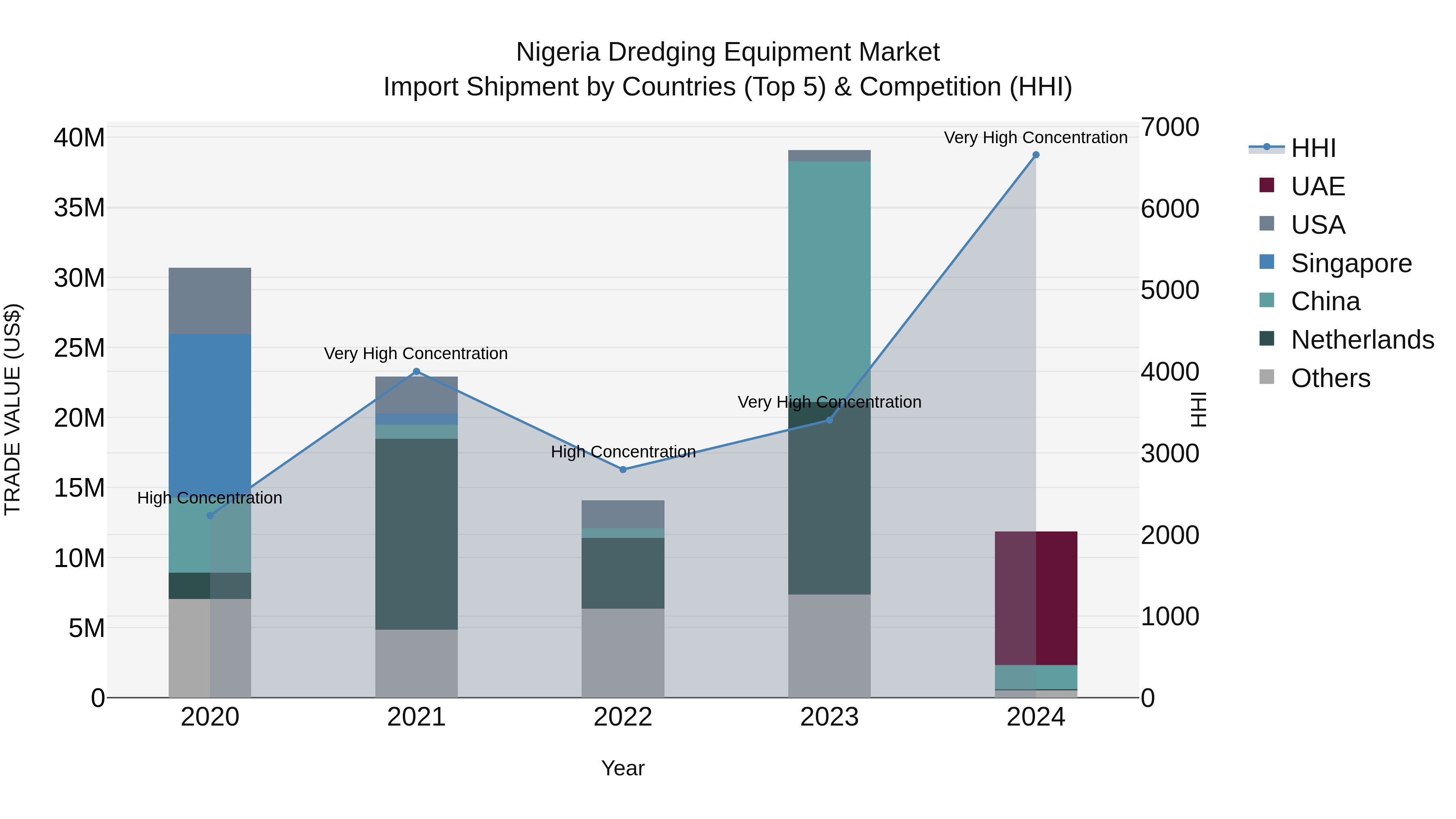
Task: Click the 10M tick on left axis
Action: point(79,558)
